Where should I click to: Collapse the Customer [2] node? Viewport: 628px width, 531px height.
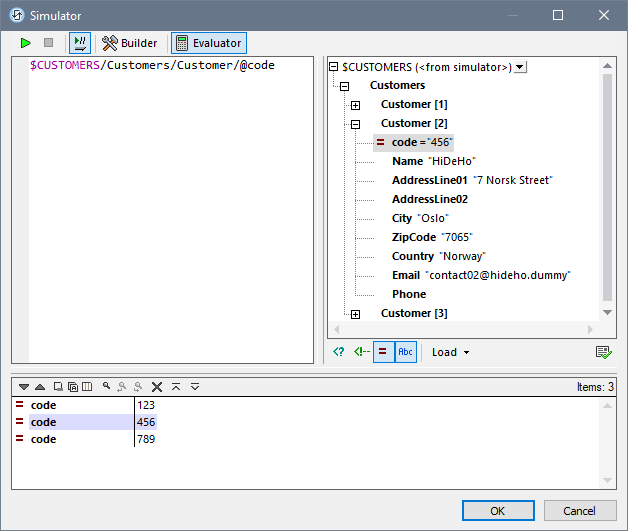pyautogui.click(x=355, y=124)
